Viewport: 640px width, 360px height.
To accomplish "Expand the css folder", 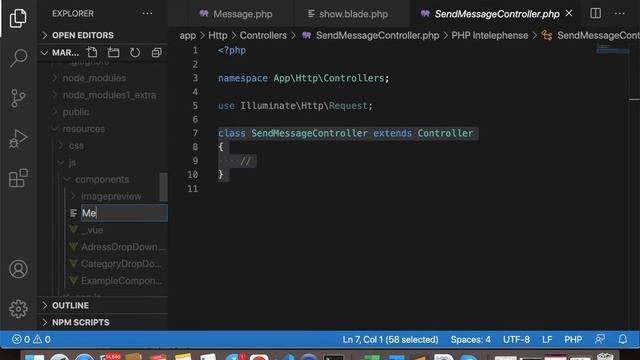I will (x=76, y=146).
